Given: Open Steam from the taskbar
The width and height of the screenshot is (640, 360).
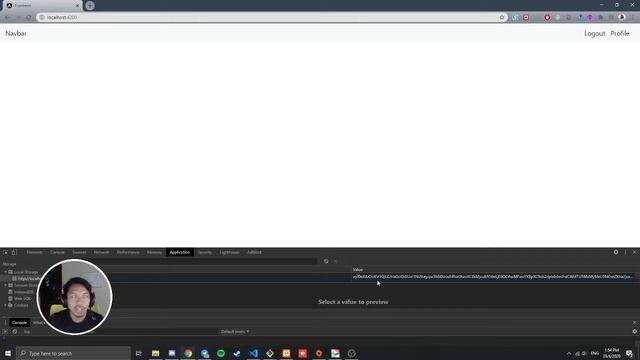Looking at the screenshot, I should 237,353.
